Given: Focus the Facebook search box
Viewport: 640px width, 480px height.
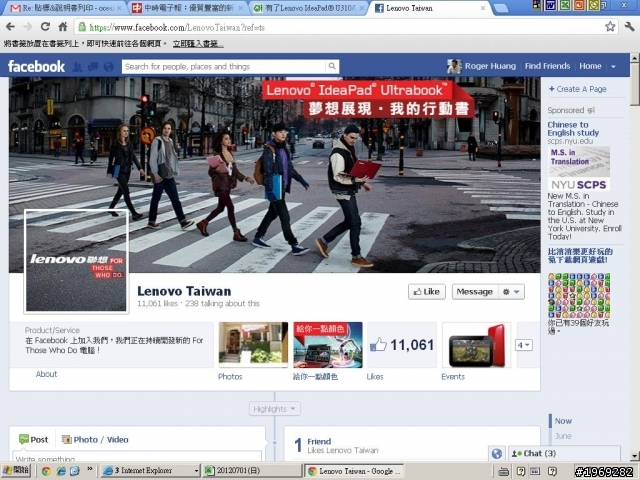Looking at the screenshot, I should point(224,67).
